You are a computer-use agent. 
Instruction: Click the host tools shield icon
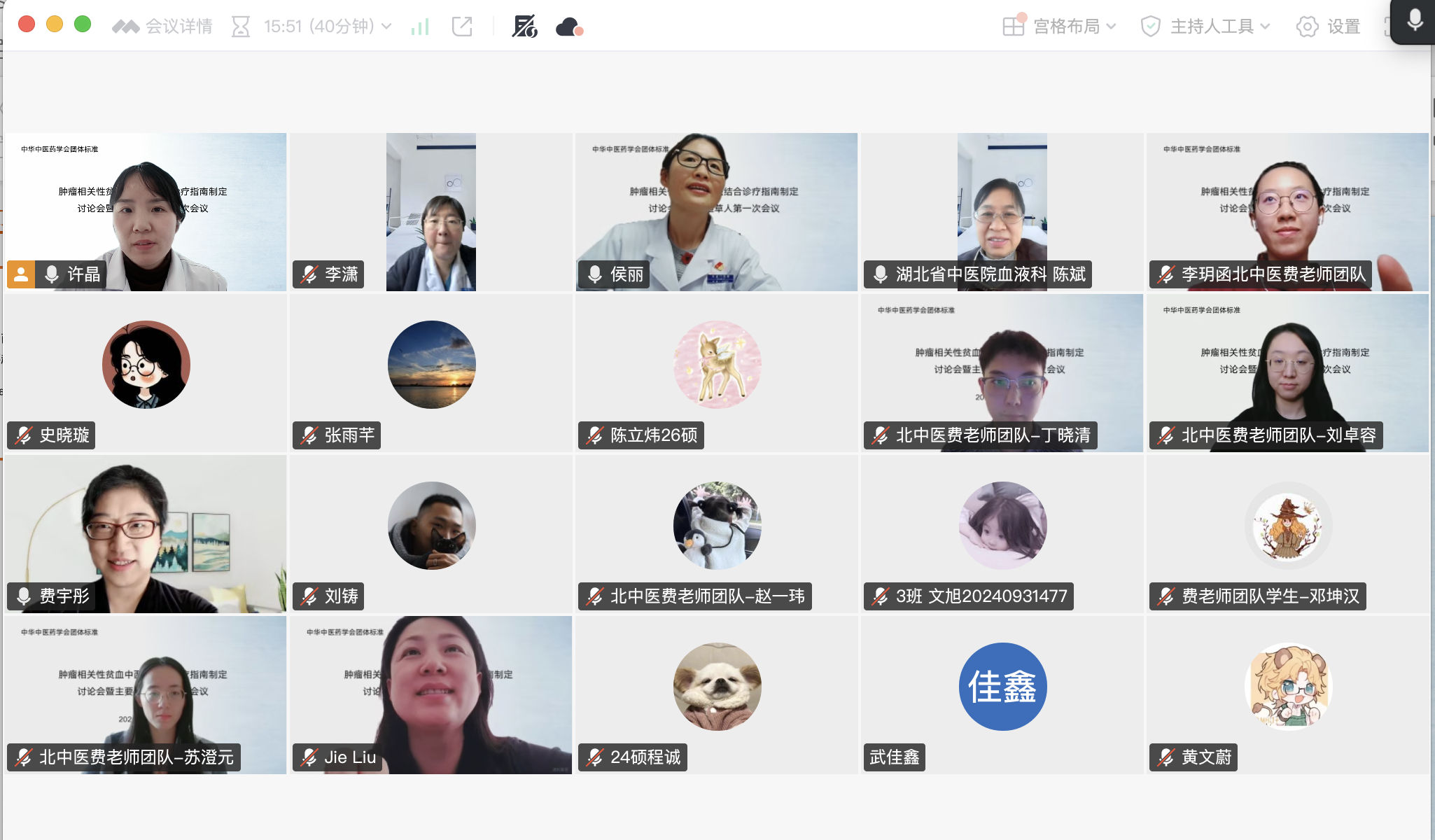(1150, 27)
